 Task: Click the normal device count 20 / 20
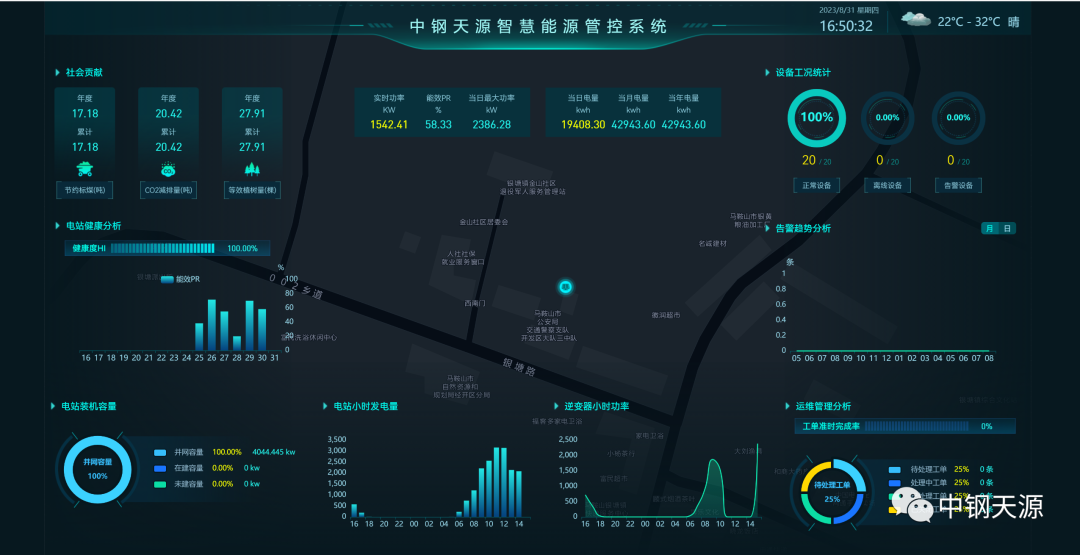pyautogui.click(x=817, y=160)
